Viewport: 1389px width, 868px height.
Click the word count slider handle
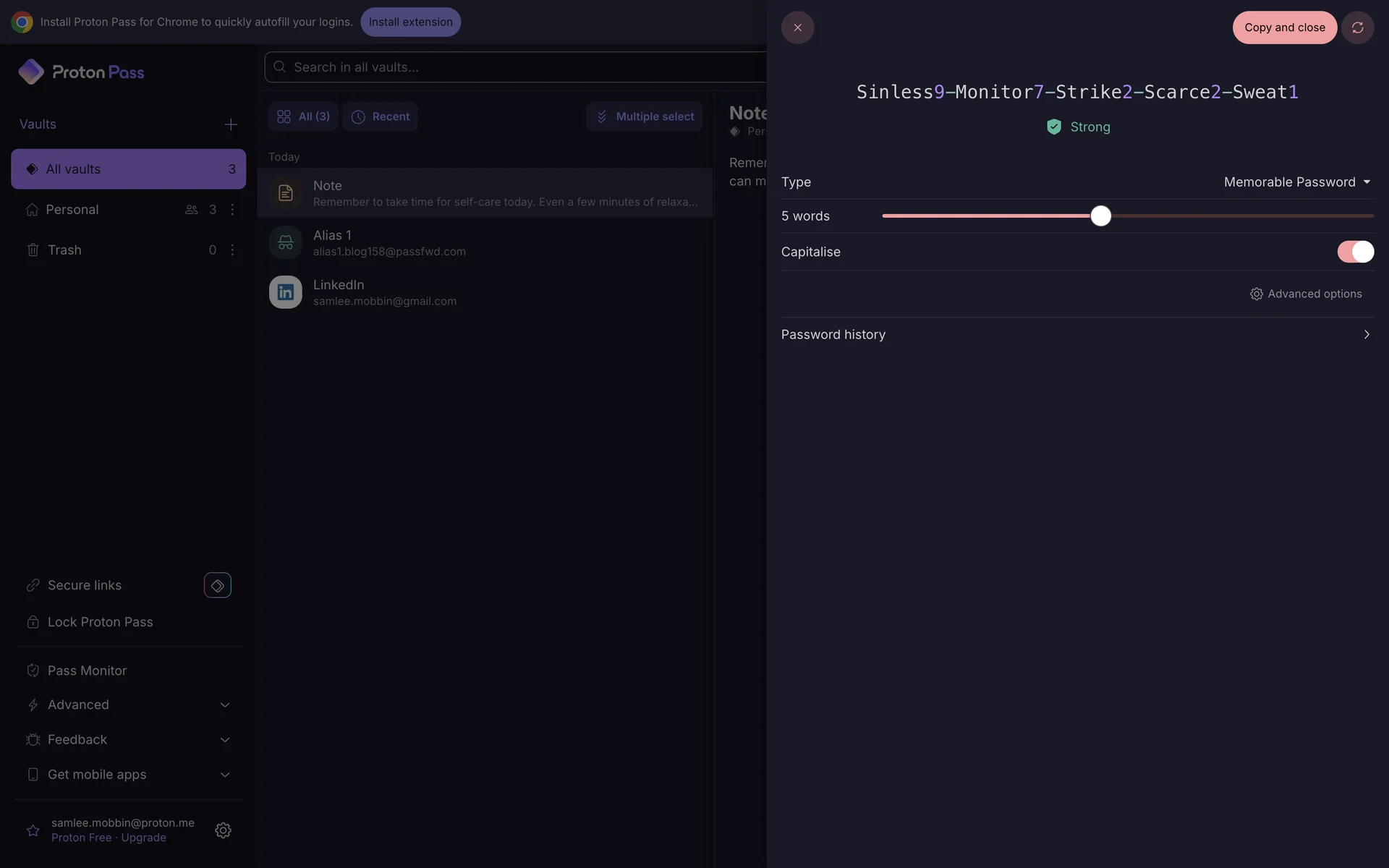click(1100, 216)
